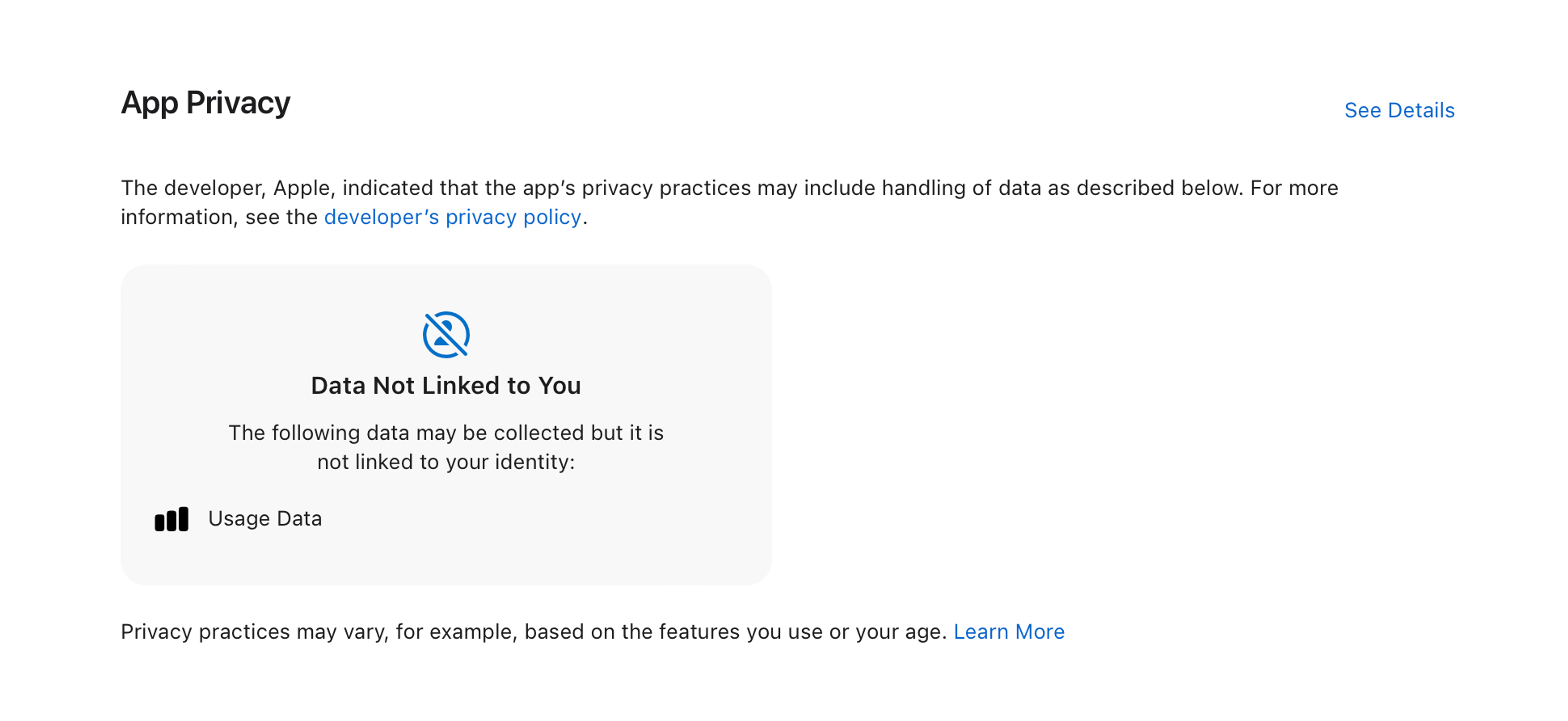
Task: Click the tallest bar in the Usage Data icon
Action: pos(184,519)
